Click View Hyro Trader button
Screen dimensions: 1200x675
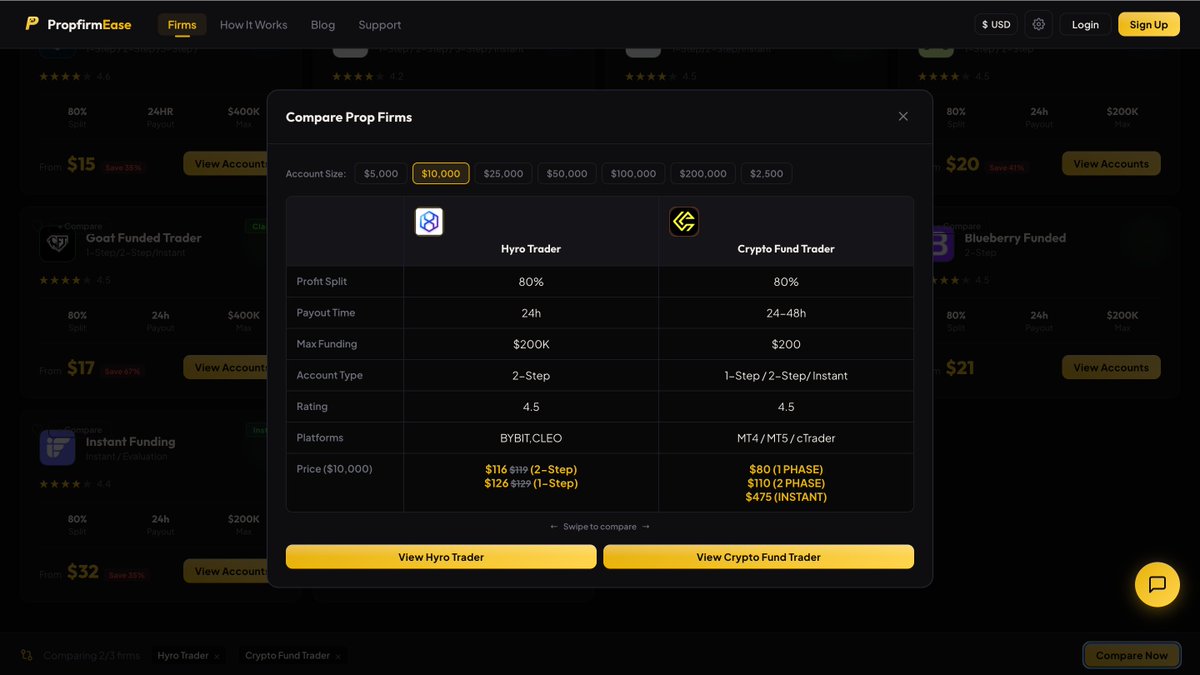pos(441,557)
